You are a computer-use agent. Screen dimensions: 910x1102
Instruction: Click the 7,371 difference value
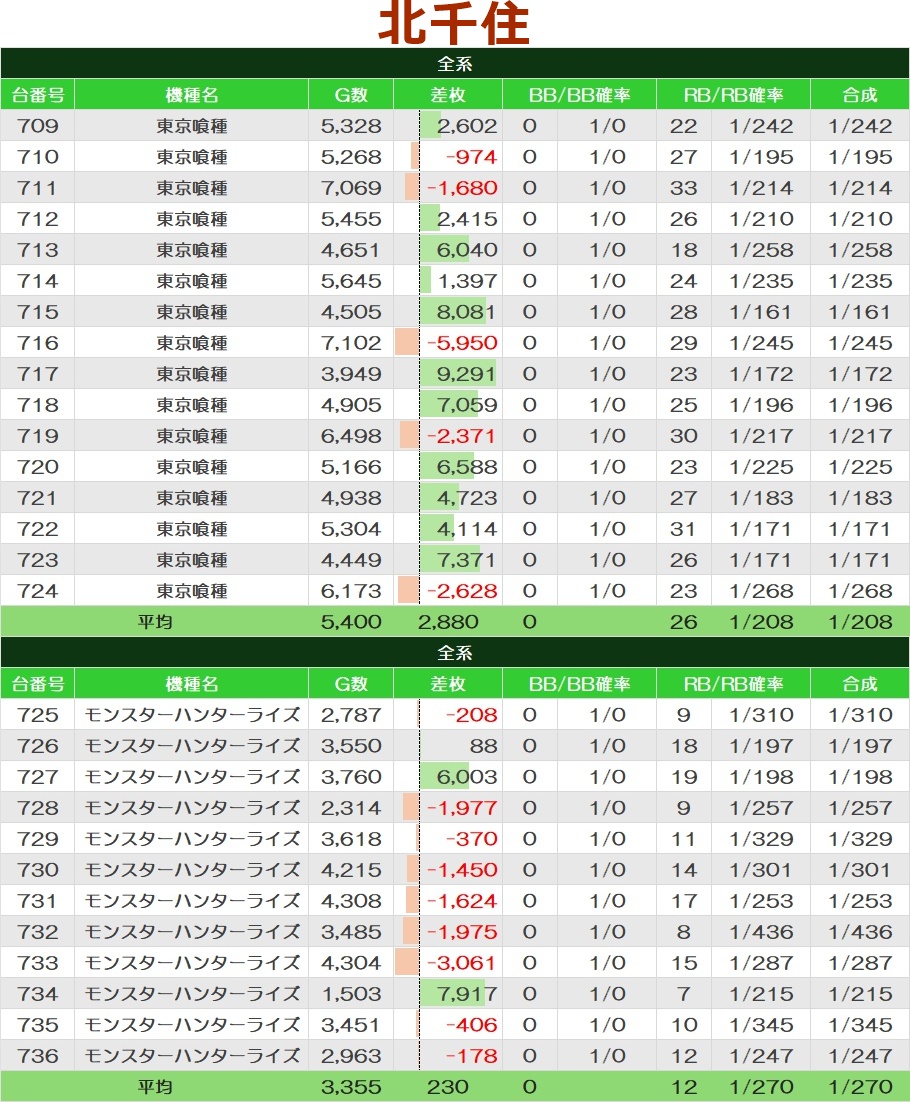coord(467,559)
